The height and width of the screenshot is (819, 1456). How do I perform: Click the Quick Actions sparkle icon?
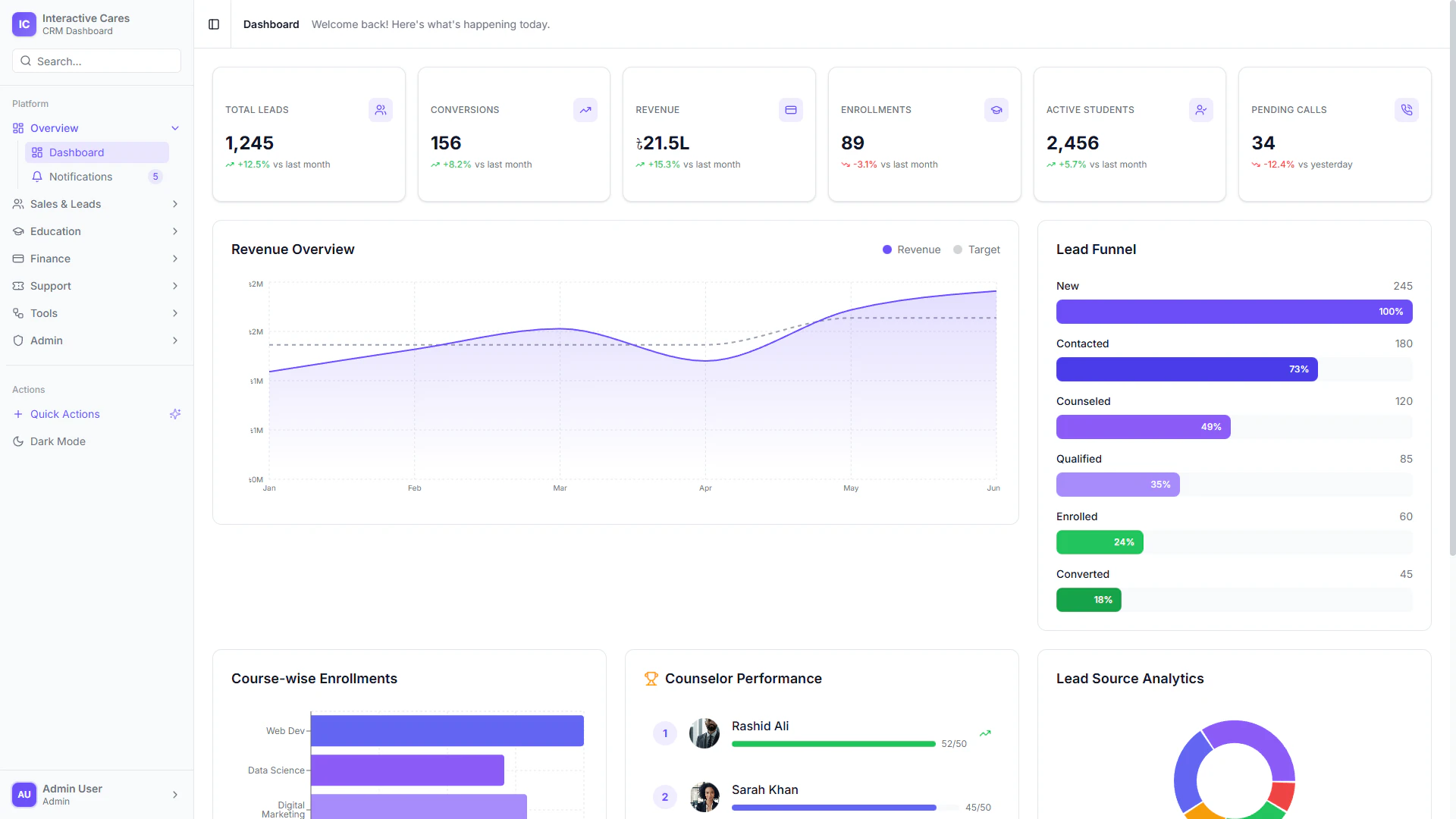(x=175, y=414)
